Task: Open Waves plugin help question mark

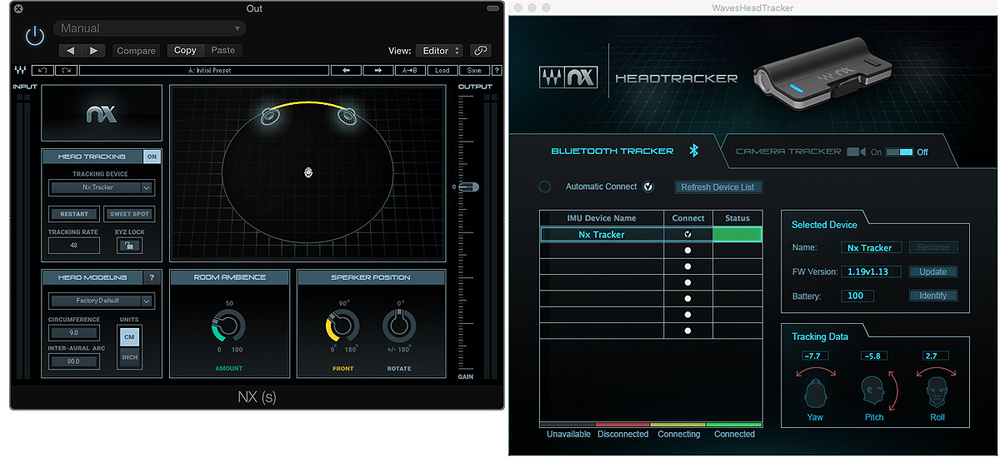Action: [497, 70]
